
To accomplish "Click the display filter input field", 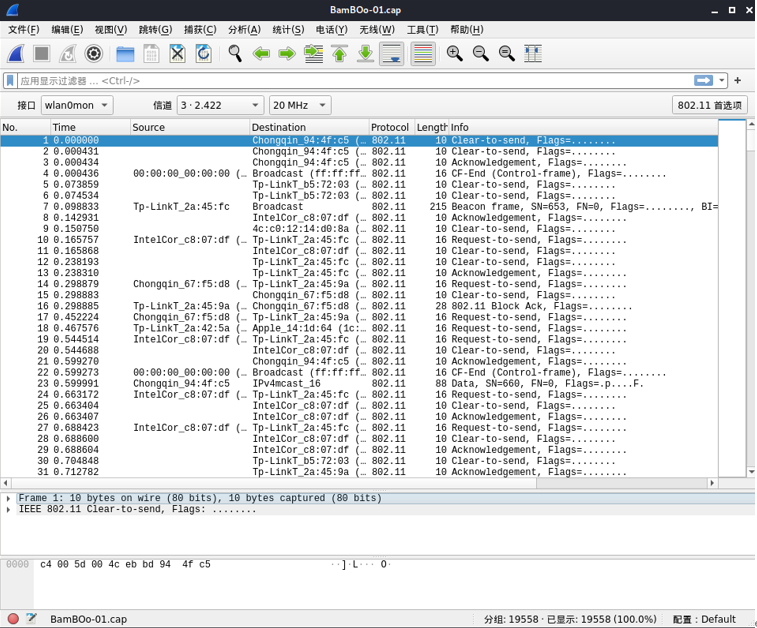I will coord(355,81).
